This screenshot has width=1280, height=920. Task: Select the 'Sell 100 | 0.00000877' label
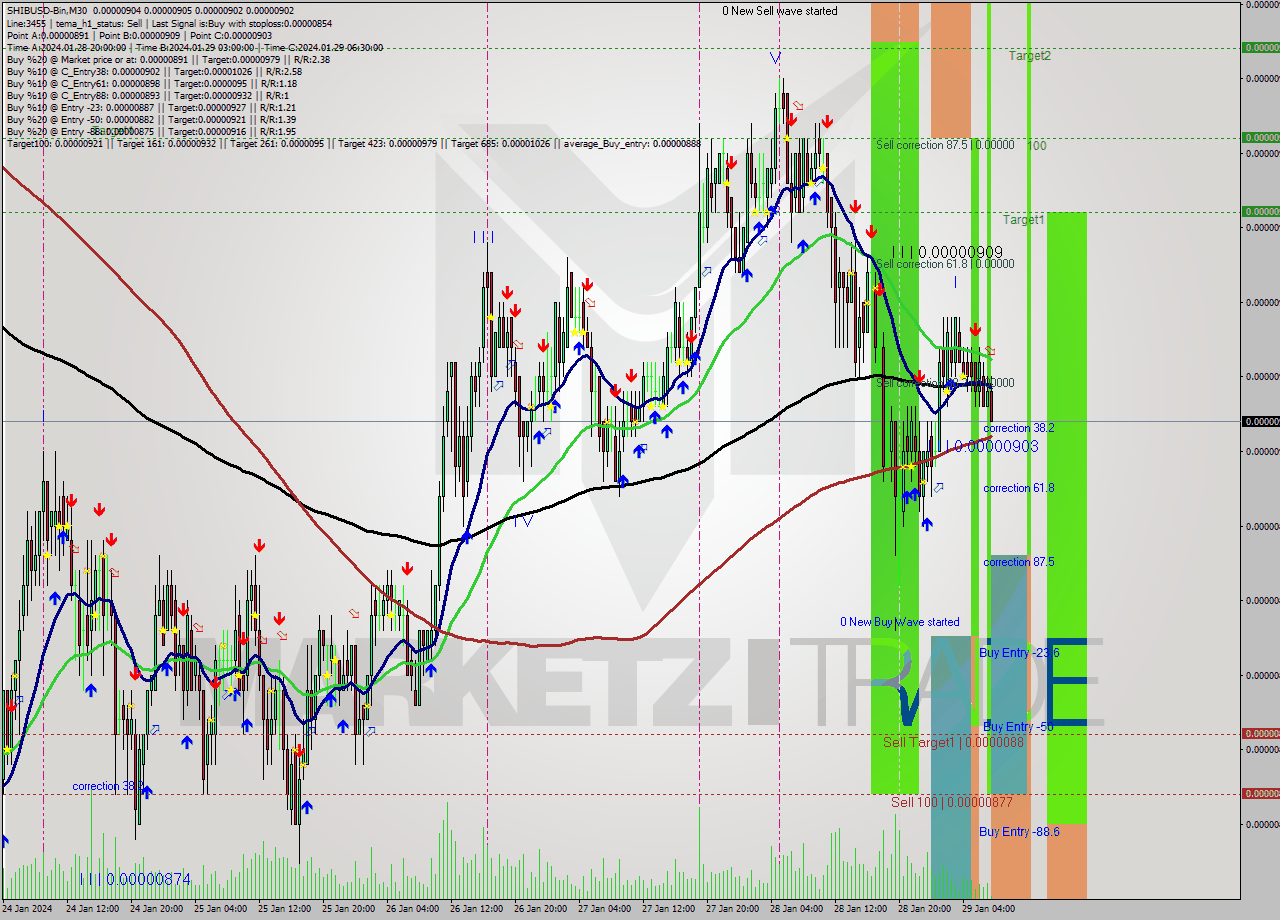pyautogui.click(x=952, y=802)
